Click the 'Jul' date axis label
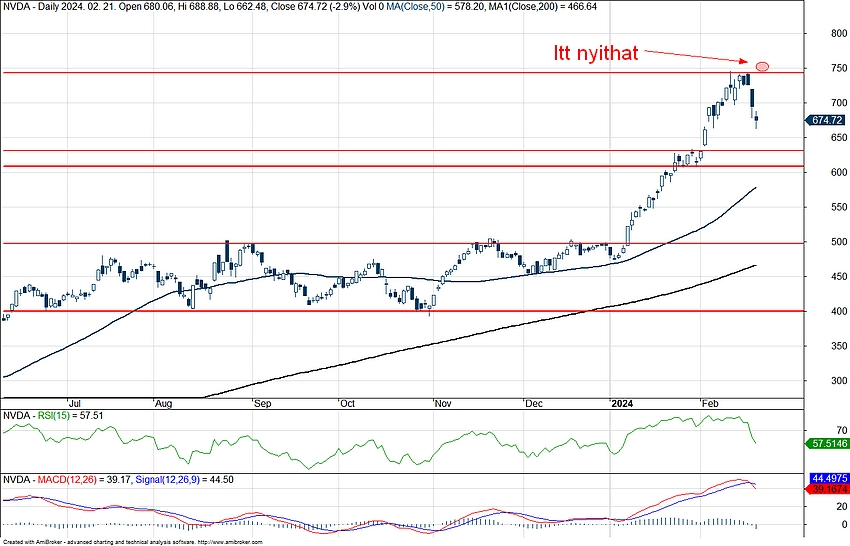850x546 pixels. pos(75,404)
